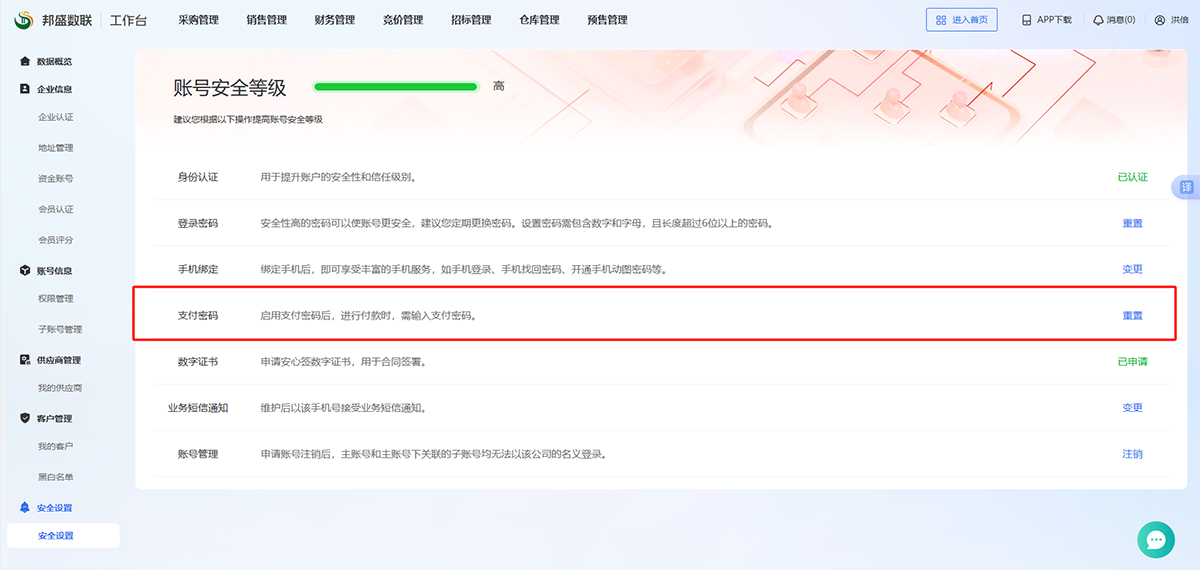Click the 消息 bell icon
Image resolution: width=1200 pixels, height=570 pixels.
point(1098,20)
